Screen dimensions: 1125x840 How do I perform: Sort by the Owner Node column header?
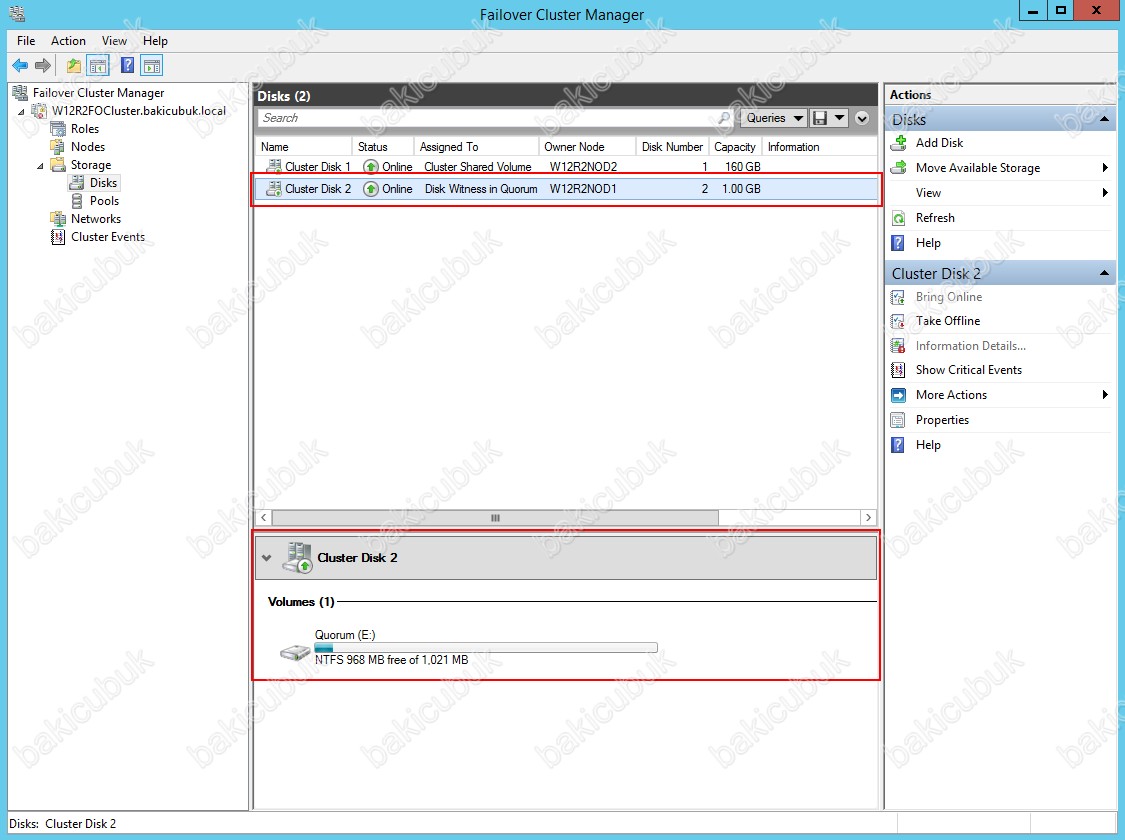tap(587, 146)
